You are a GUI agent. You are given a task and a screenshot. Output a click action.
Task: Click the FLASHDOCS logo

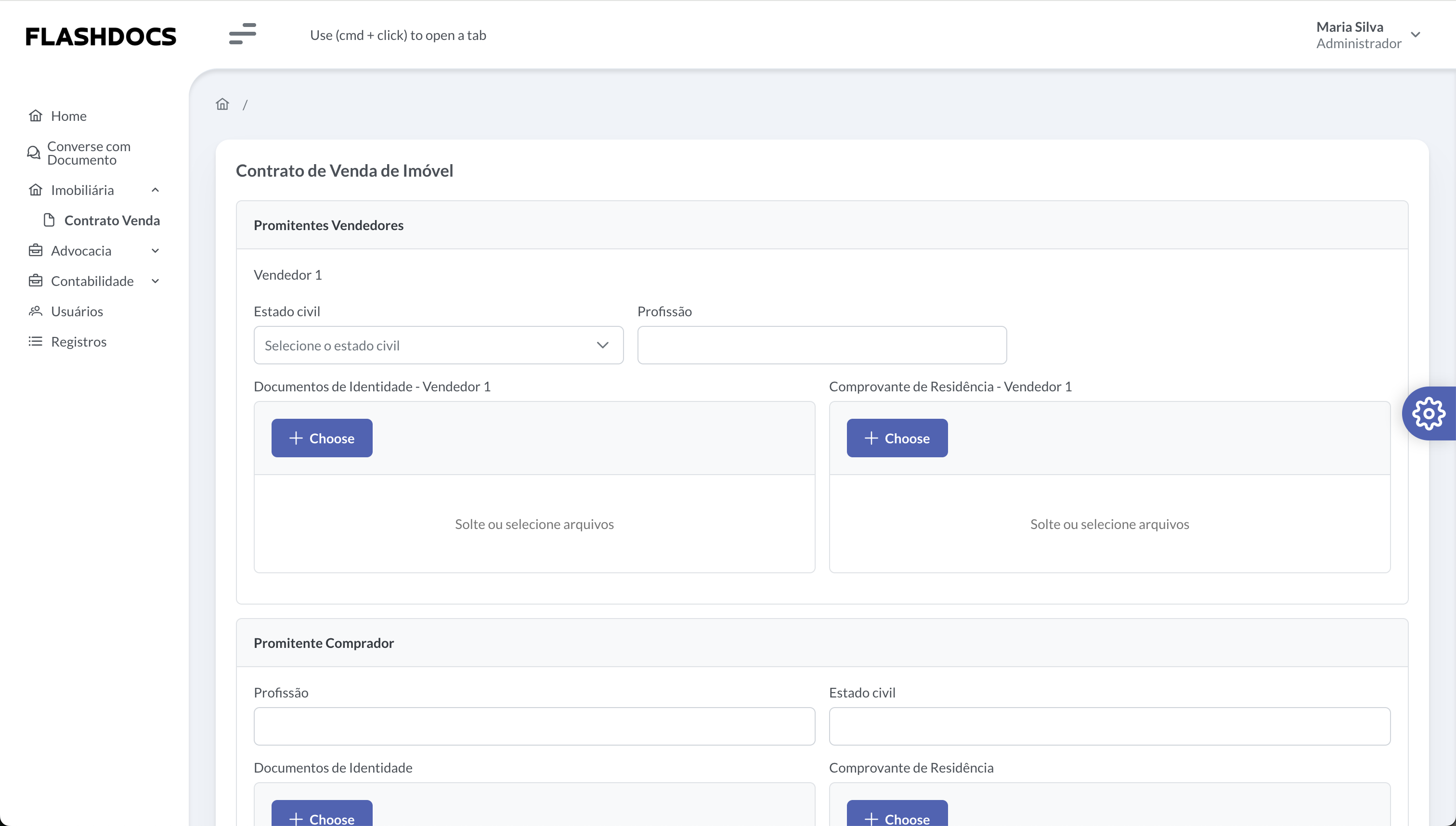tap(101, 36)
